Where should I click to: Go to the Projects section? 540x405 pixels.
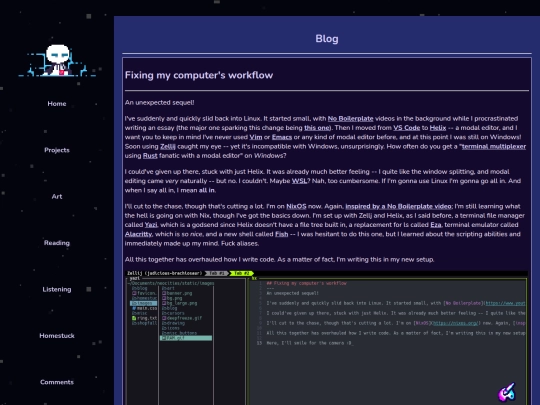(x=57, y=150)
